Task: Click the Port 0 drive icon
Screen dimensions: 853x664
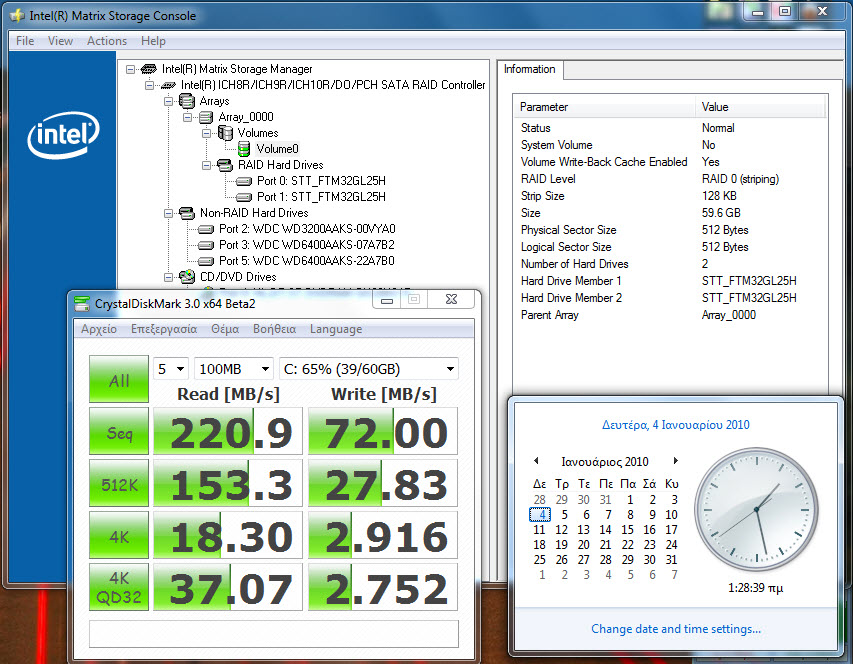Action: coord(244,181)
